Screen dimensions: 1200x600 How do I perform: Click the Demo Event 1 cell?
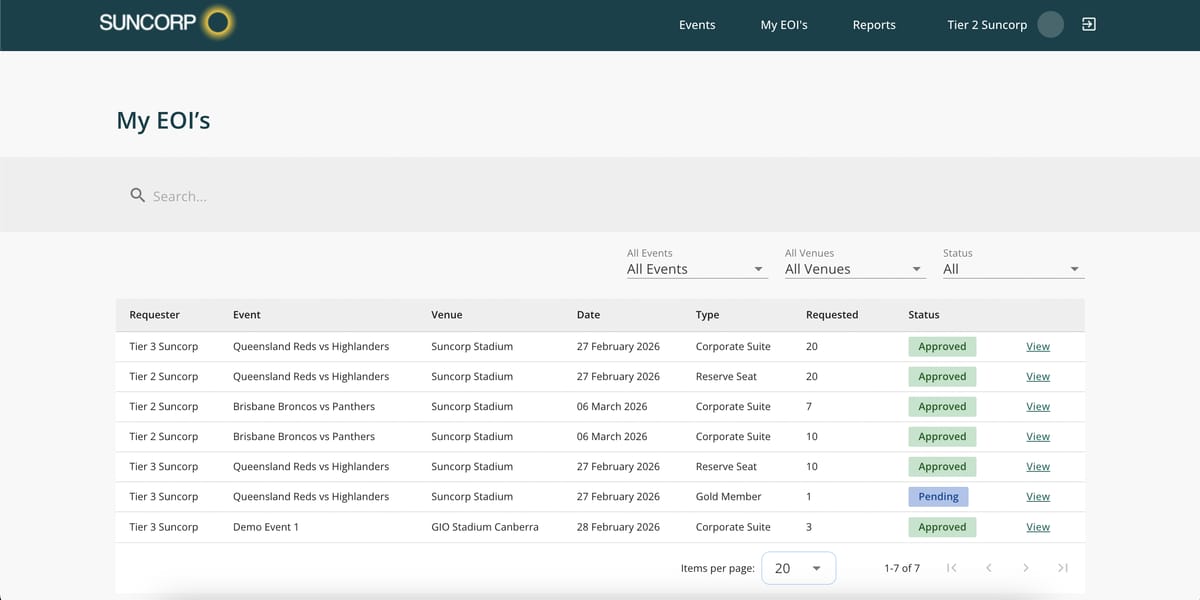pos(266,527)
